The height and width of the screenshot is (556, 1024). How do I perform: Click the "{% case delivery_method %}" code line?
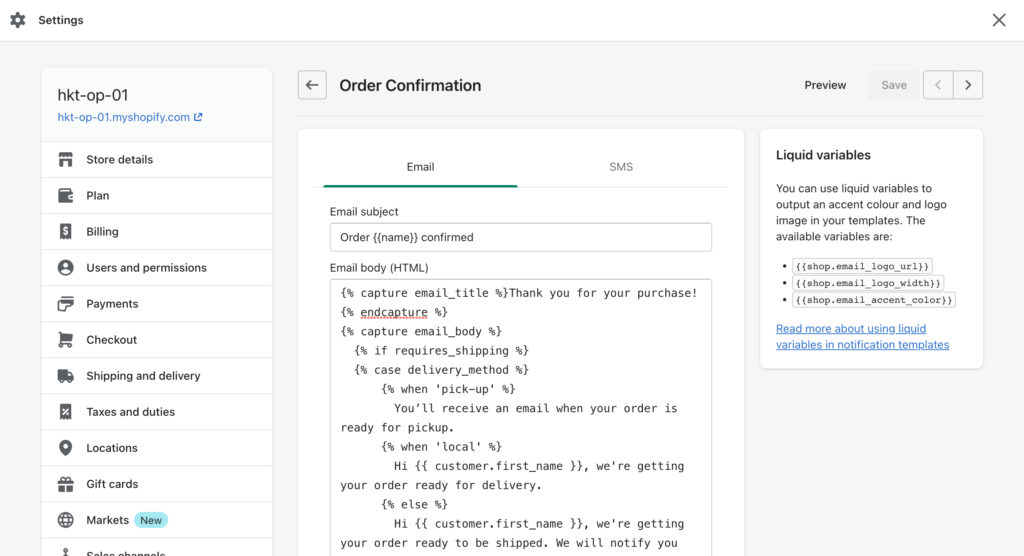(441, 370)
